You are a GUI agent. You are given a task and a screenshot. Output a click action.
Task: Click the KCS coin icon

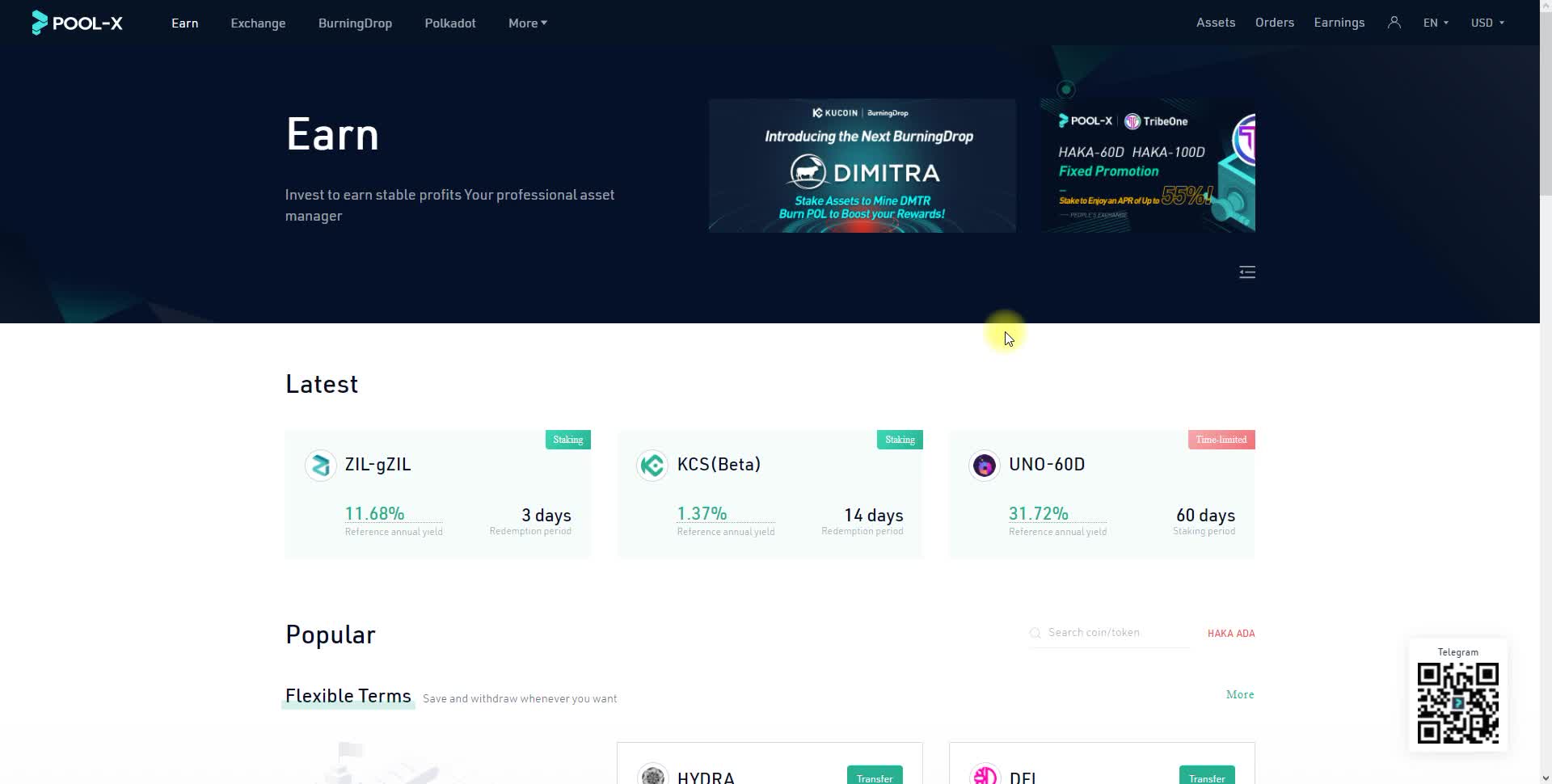652,466
